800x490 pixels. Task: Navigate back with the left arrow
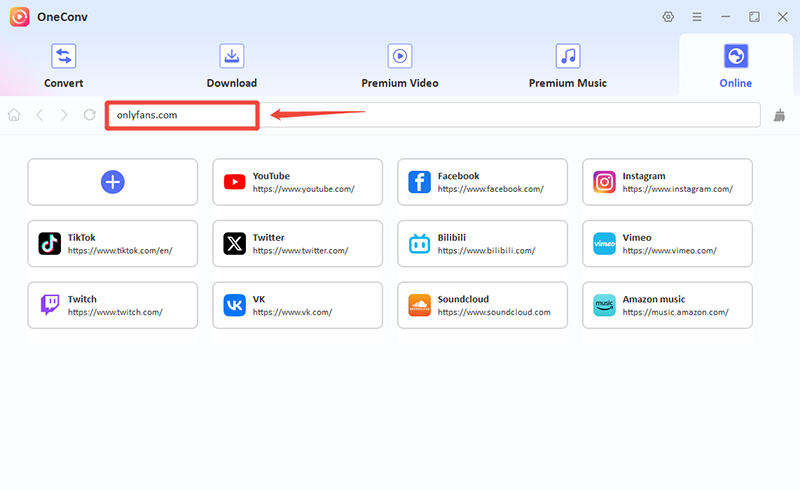(39, 115)
